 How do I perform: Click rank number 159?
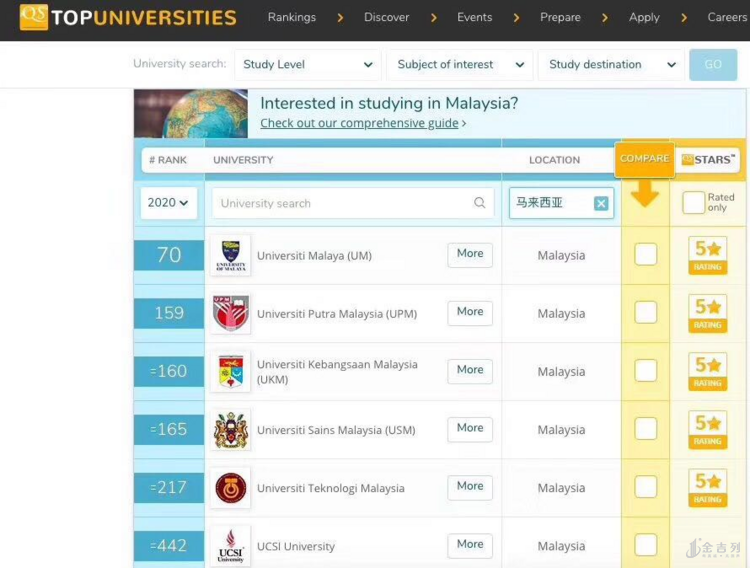(x=169, y=313)
